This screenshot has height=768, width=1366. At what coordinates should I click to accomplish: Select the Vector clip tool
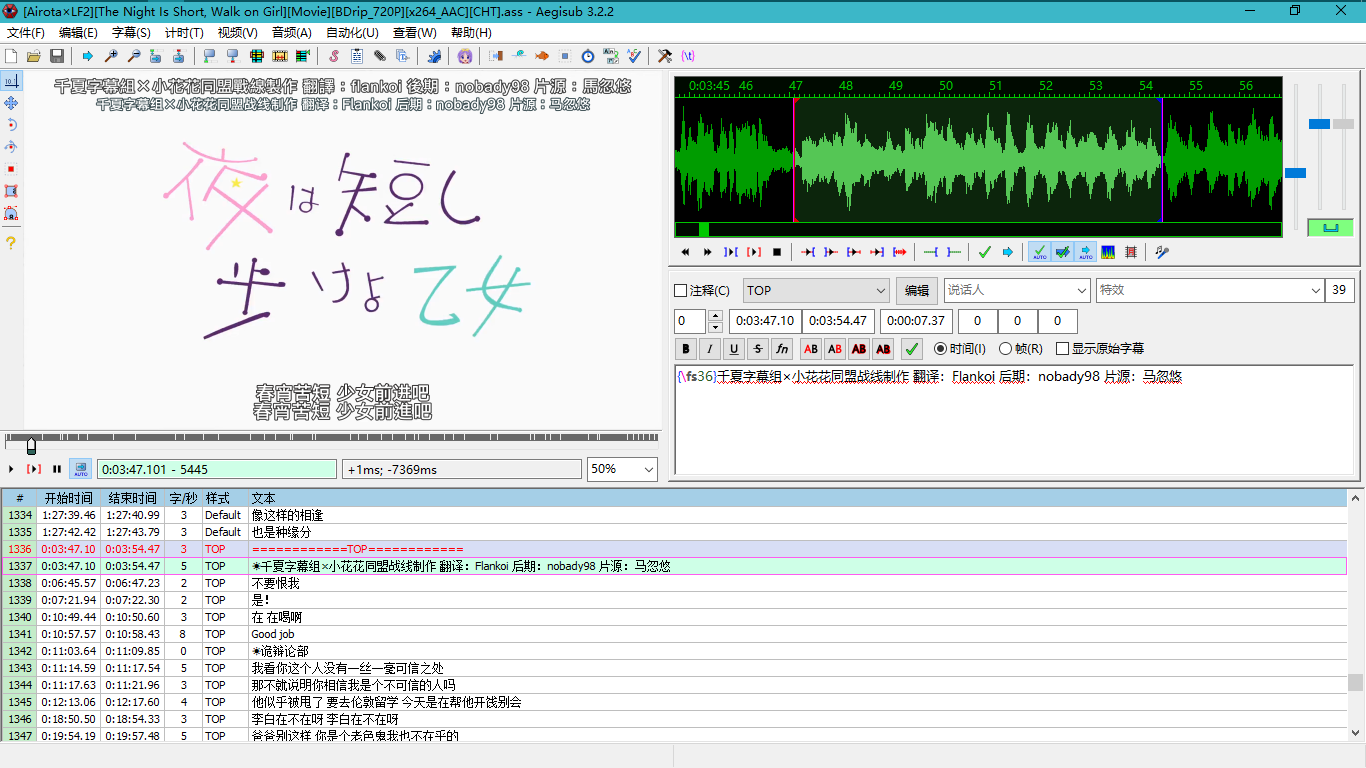11,213
